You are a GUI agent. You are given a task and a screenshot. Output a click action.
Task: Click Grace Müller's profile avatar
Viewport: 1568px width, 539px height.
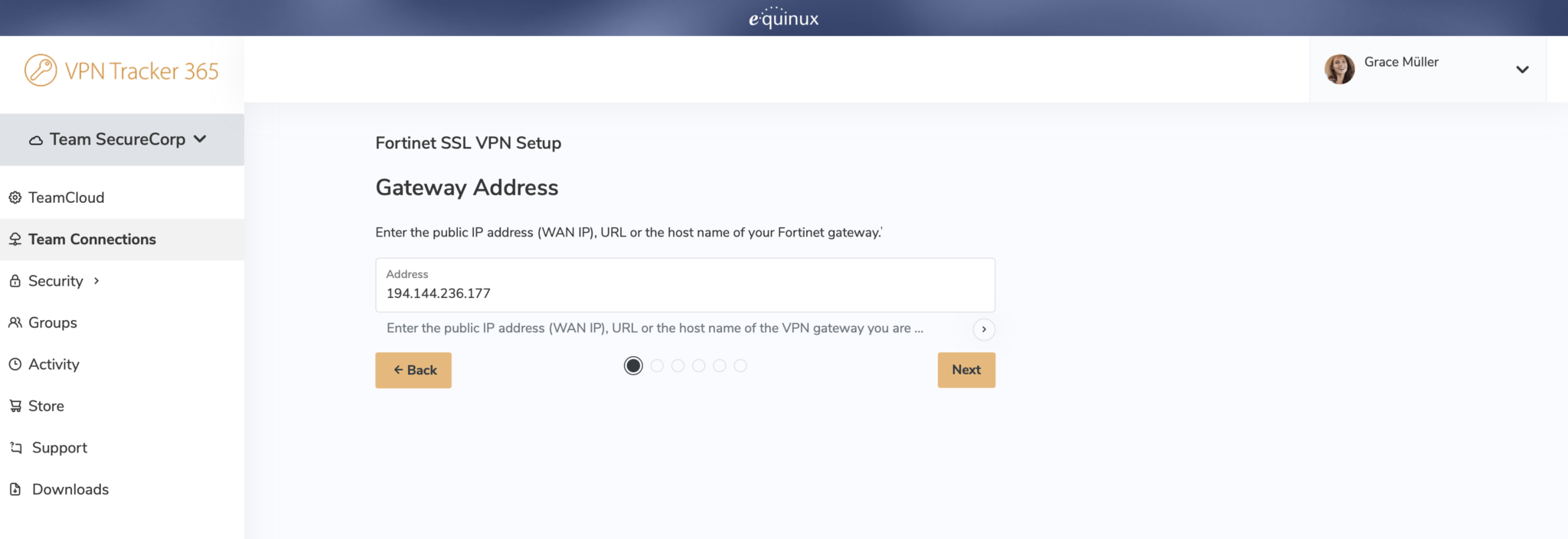click(1339, 69)
